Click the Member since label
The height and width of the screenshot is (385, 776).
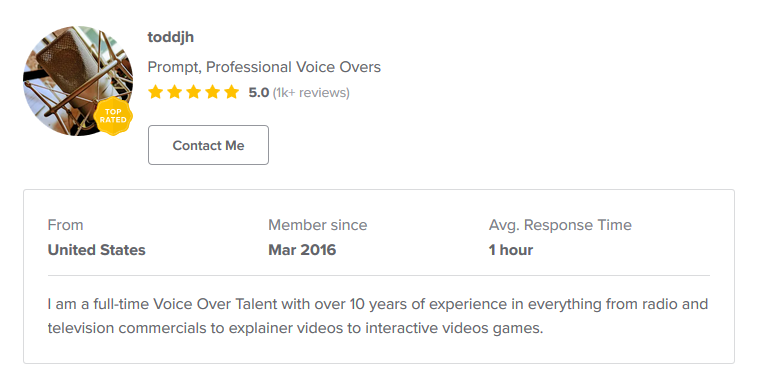pos(318,225)
